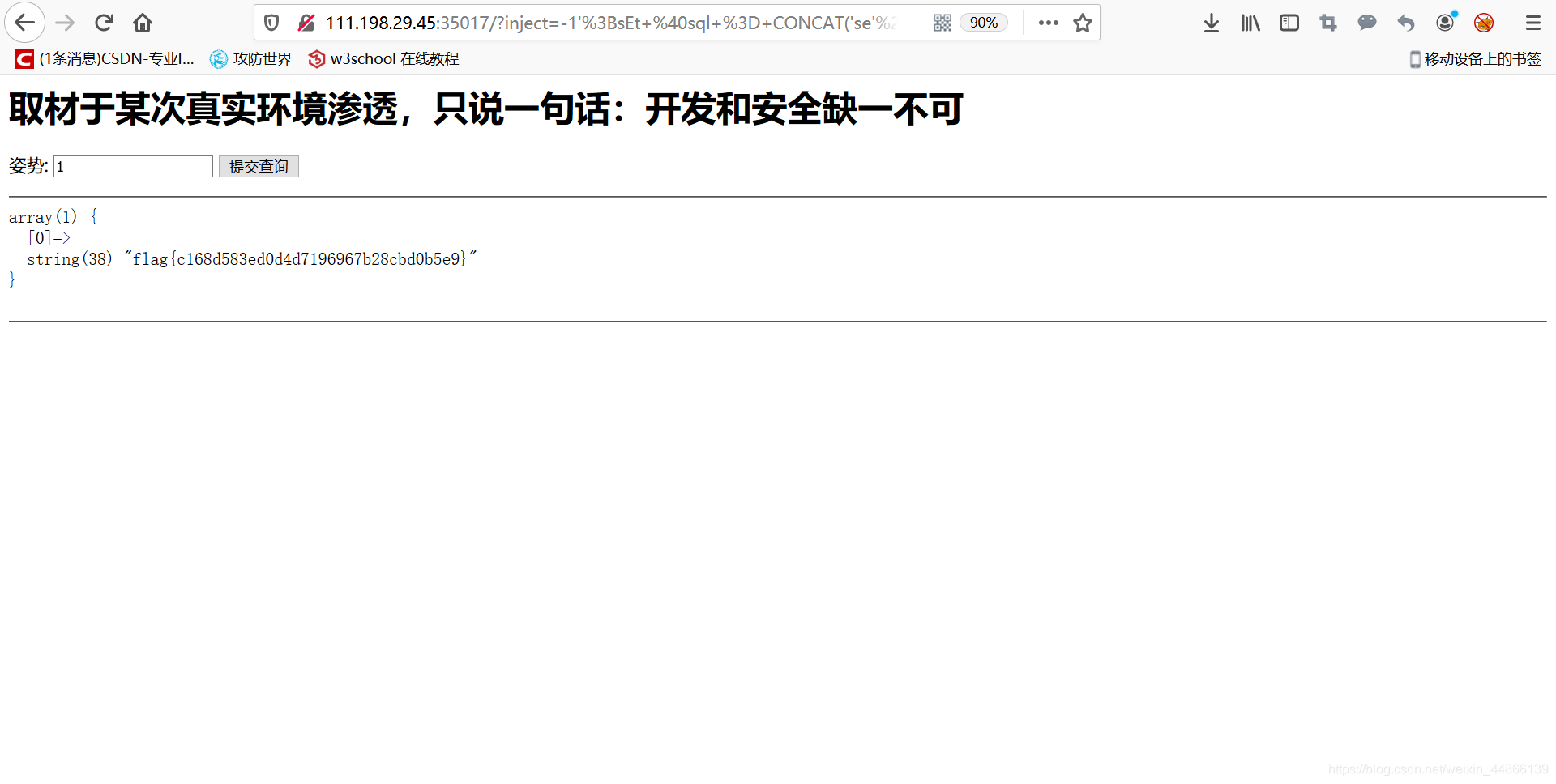Open the 攻防世界 bookmark
This screenshot has height=784, width=1556.
250,58
